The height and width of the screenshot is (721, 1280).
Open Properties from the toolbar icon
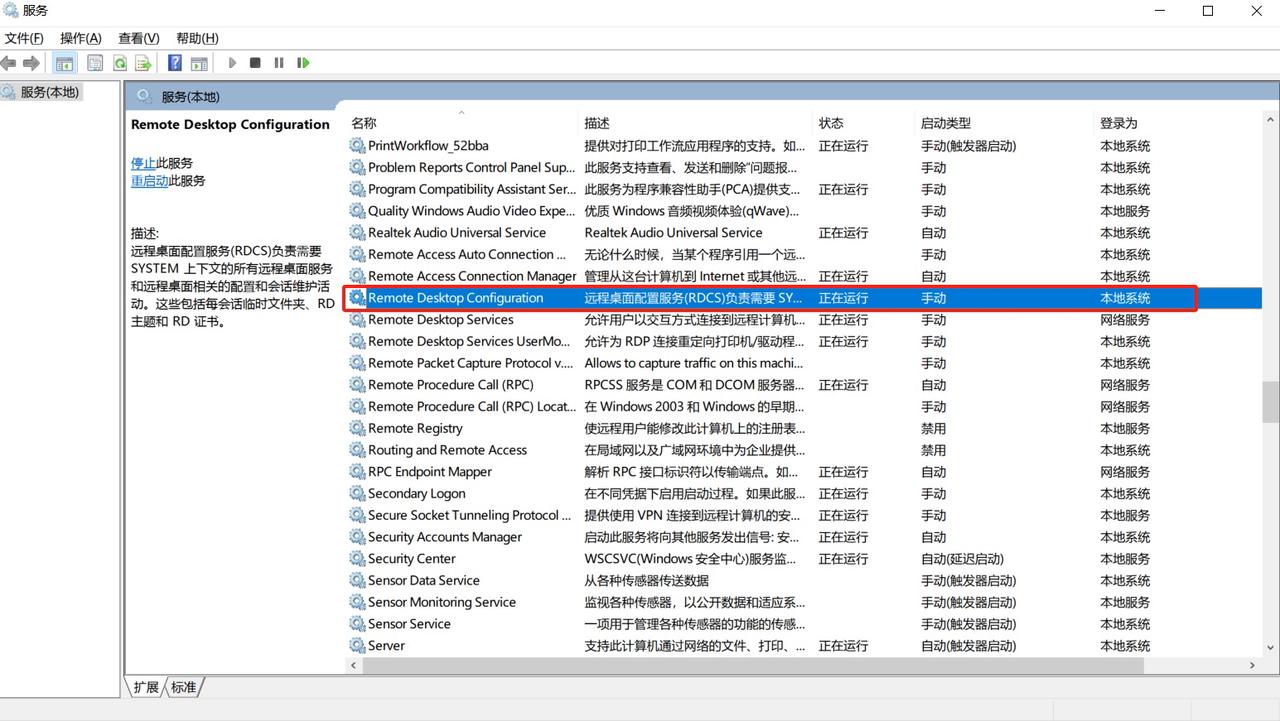tap(95, 63)
